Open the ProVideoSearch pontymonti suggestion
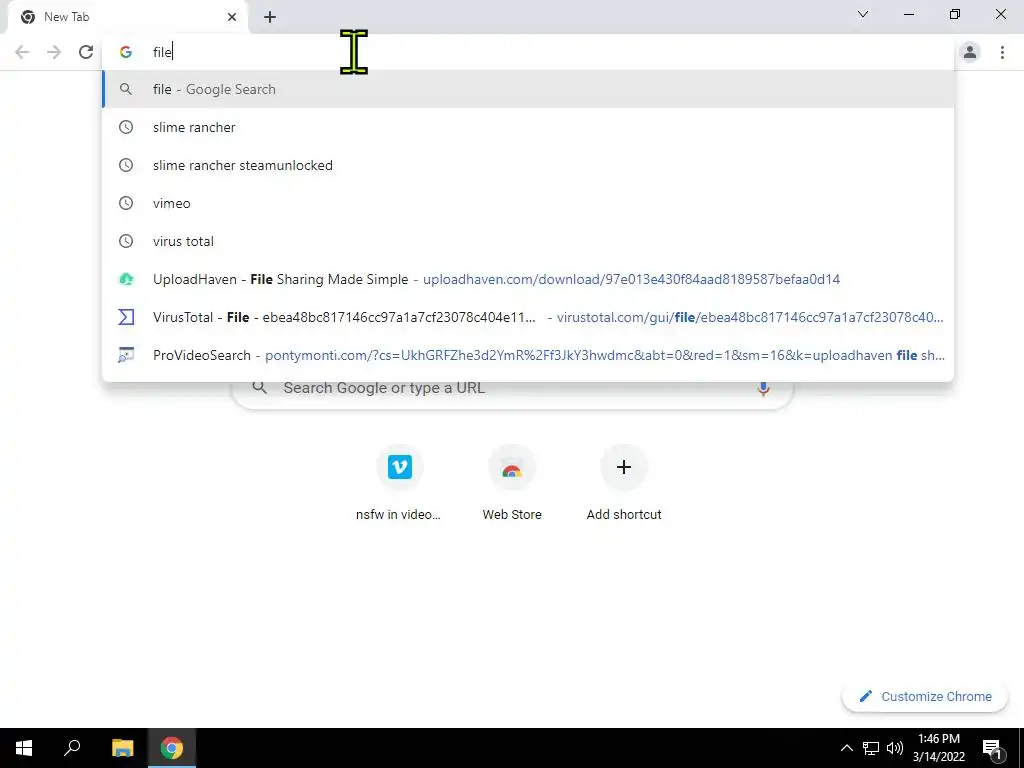The width and height of the screenshot is (1024, 768). click(528, 355)
